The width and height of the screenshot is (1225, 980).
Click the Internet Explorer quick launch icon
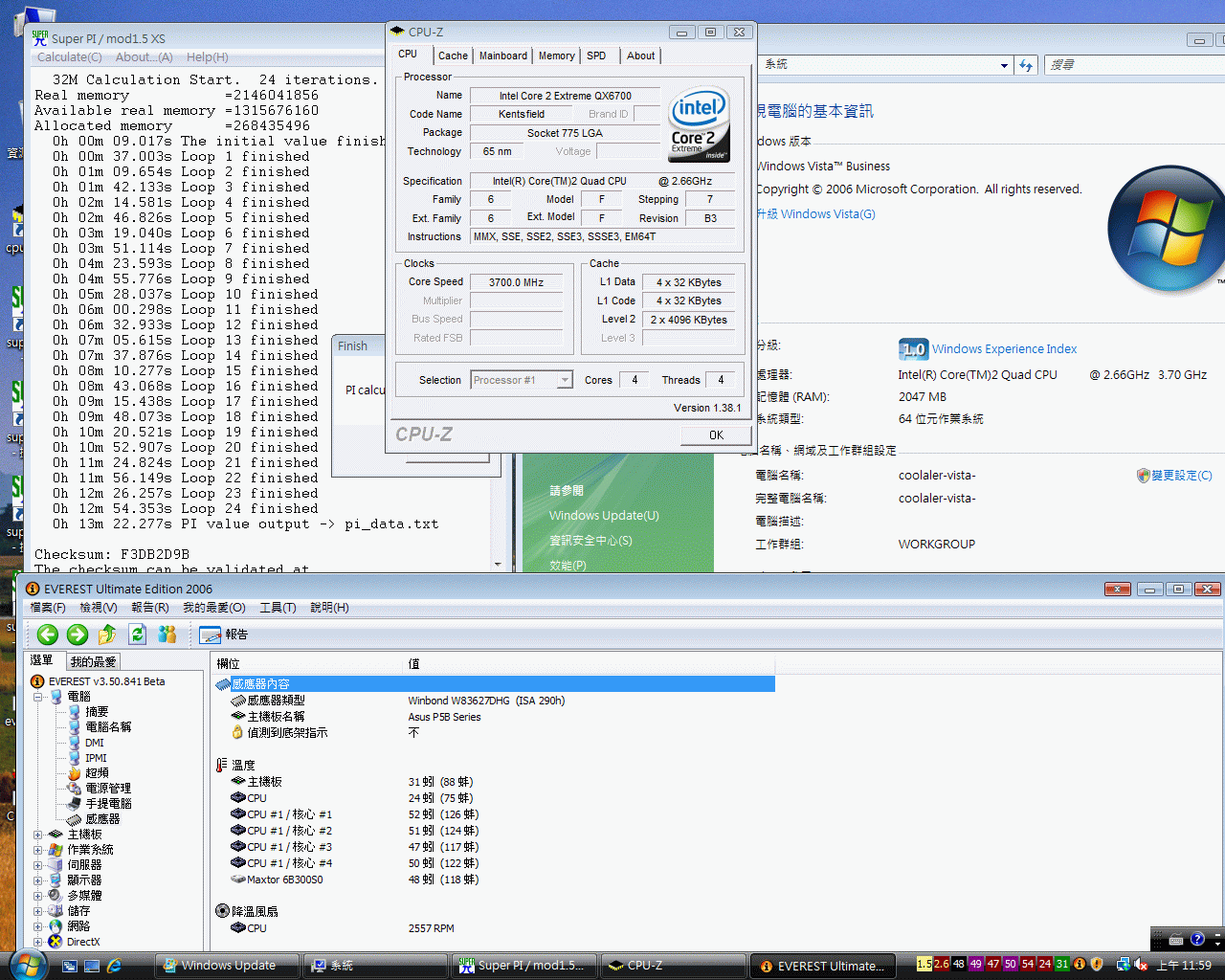pyautogui.click(x=115, y=966)
